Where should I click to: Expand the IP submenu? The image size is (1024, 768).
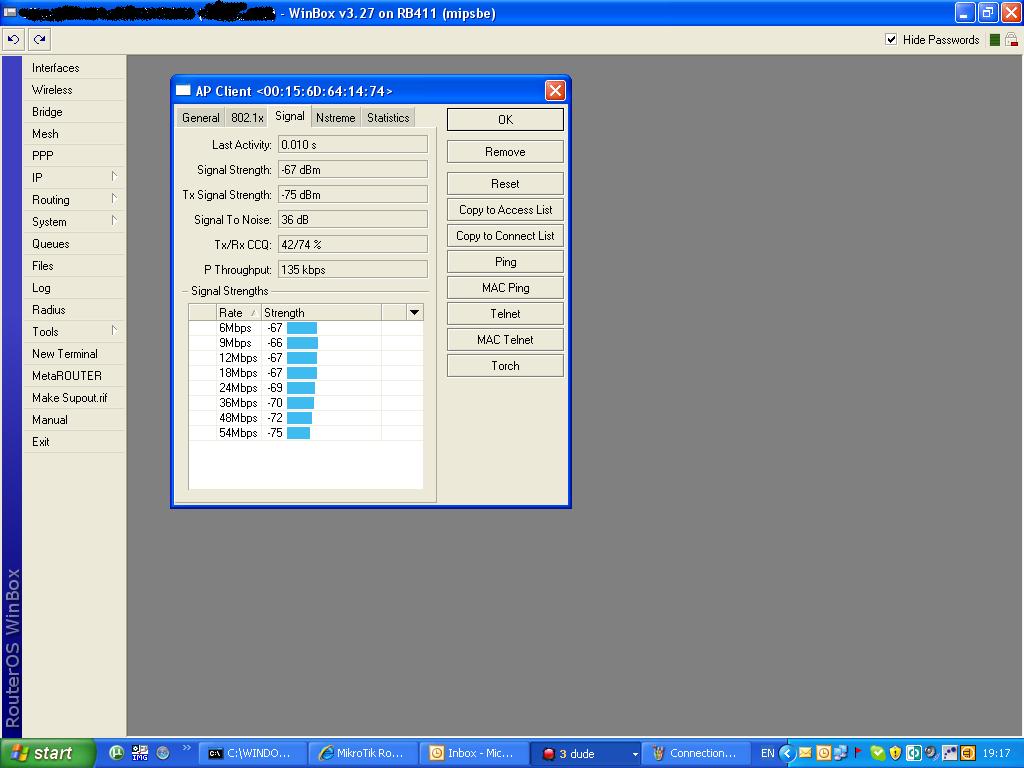[x=73, y=178]
